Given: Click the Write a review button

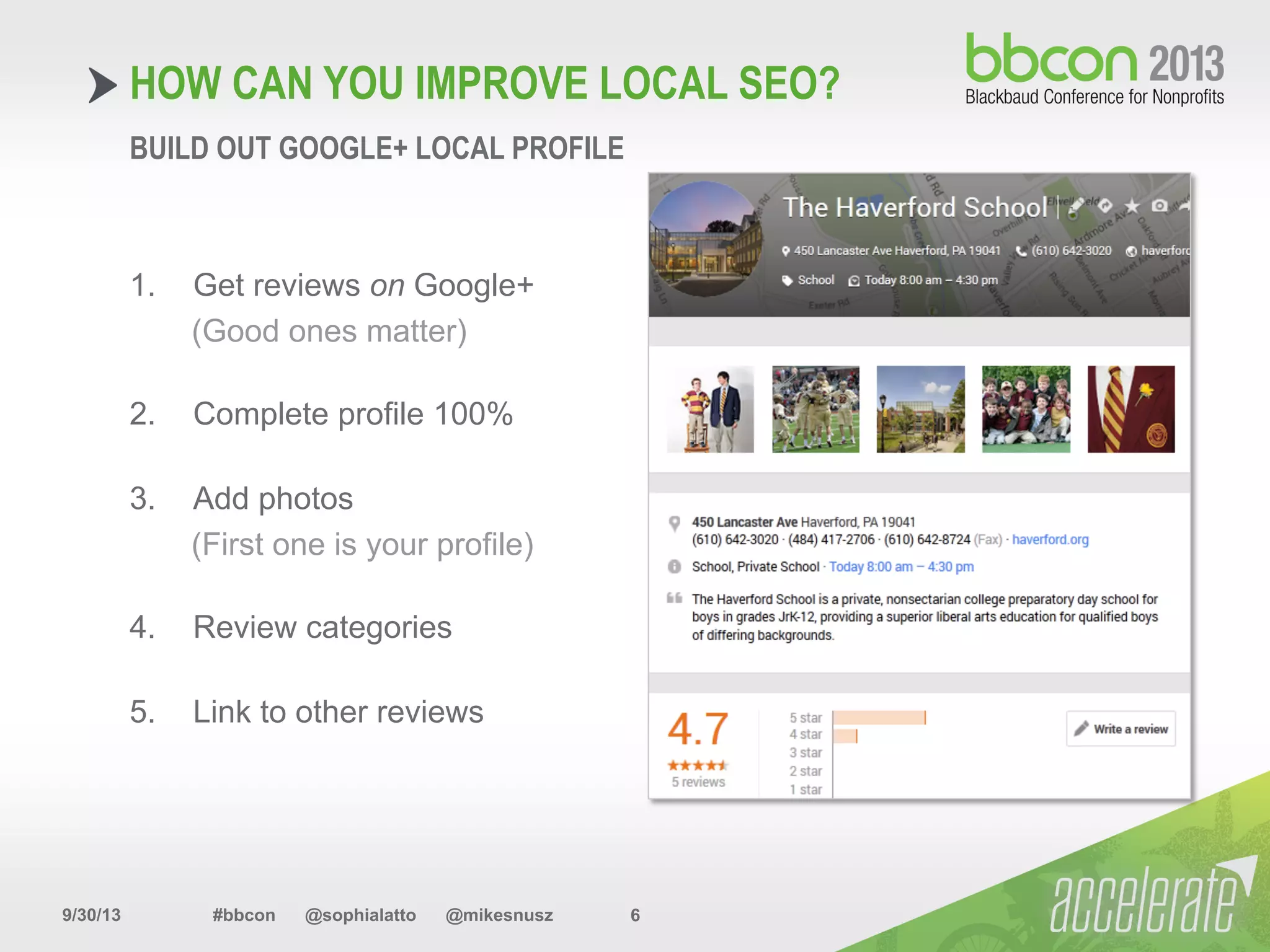Looking at the screenshot, I should point(1121,729).
